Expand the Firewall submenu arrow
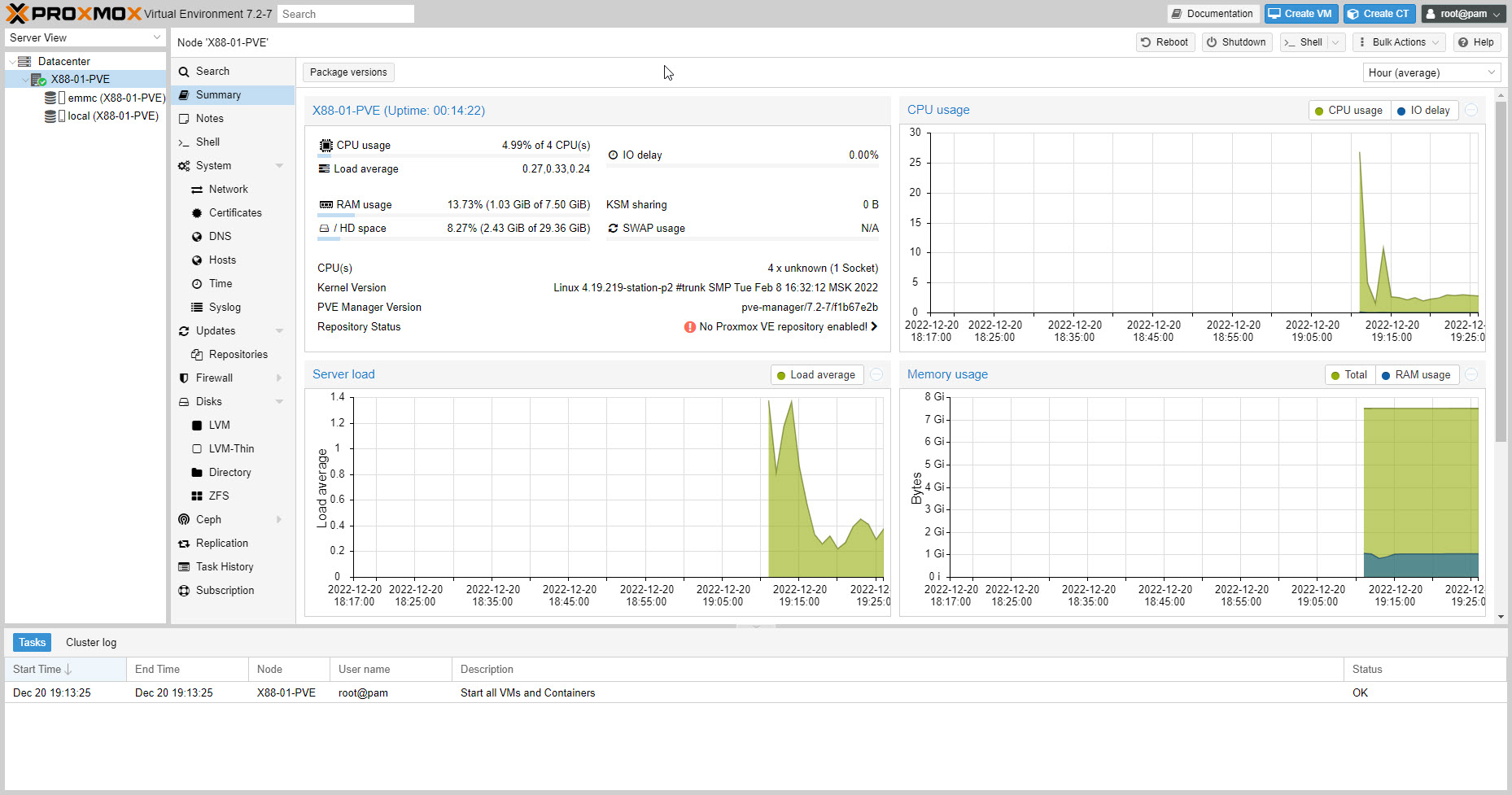The height and width of the screenshot is (795, 1512). (279, 378)
